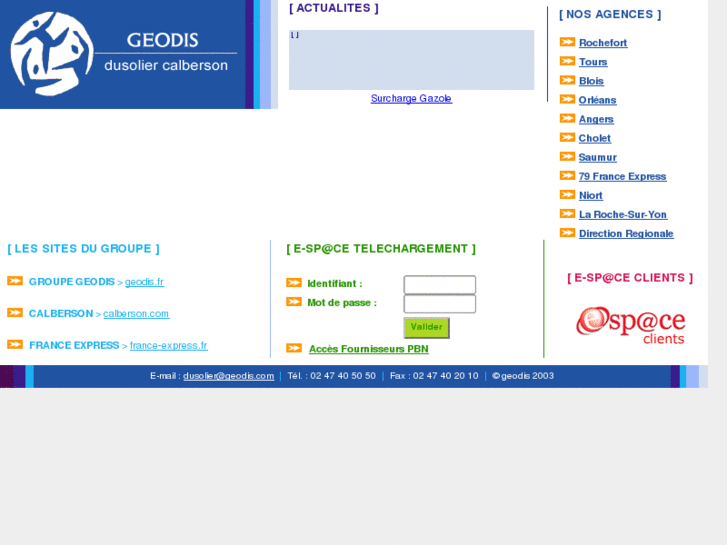Open the Espace clients logo
This screenshot has width=727, height=545.
click(x=631, y=325)
